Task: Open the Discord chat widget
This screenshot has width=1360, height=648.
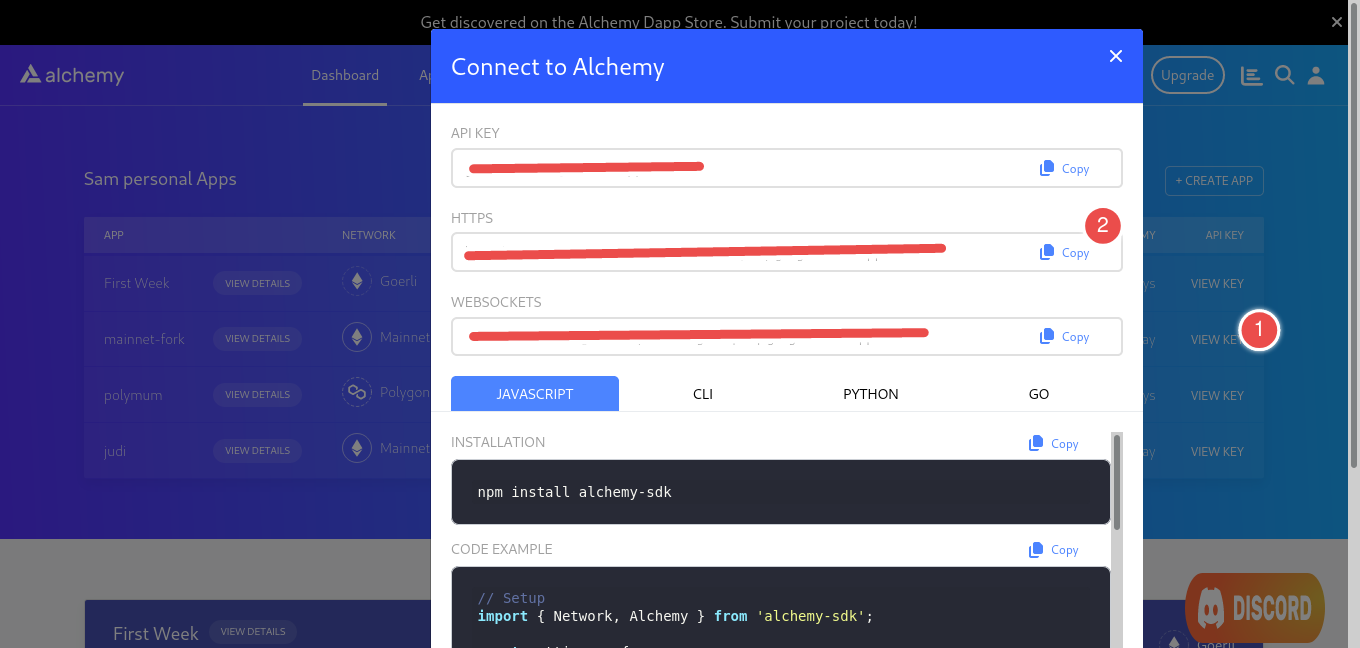Action: (x=1255, y=607)
